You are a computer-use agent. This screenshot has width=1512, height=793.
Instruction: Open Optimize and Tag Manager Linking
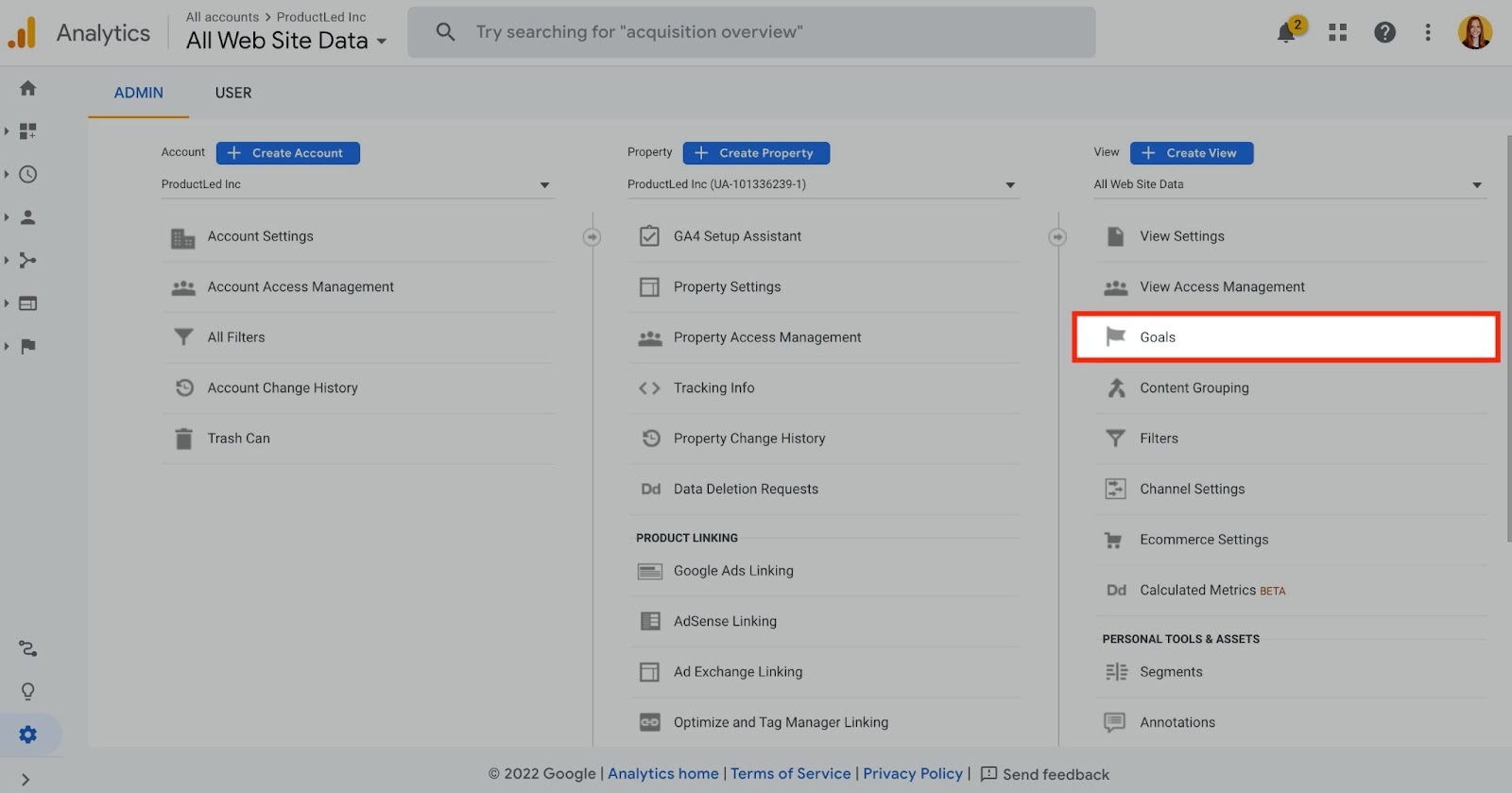pos(825,723)
